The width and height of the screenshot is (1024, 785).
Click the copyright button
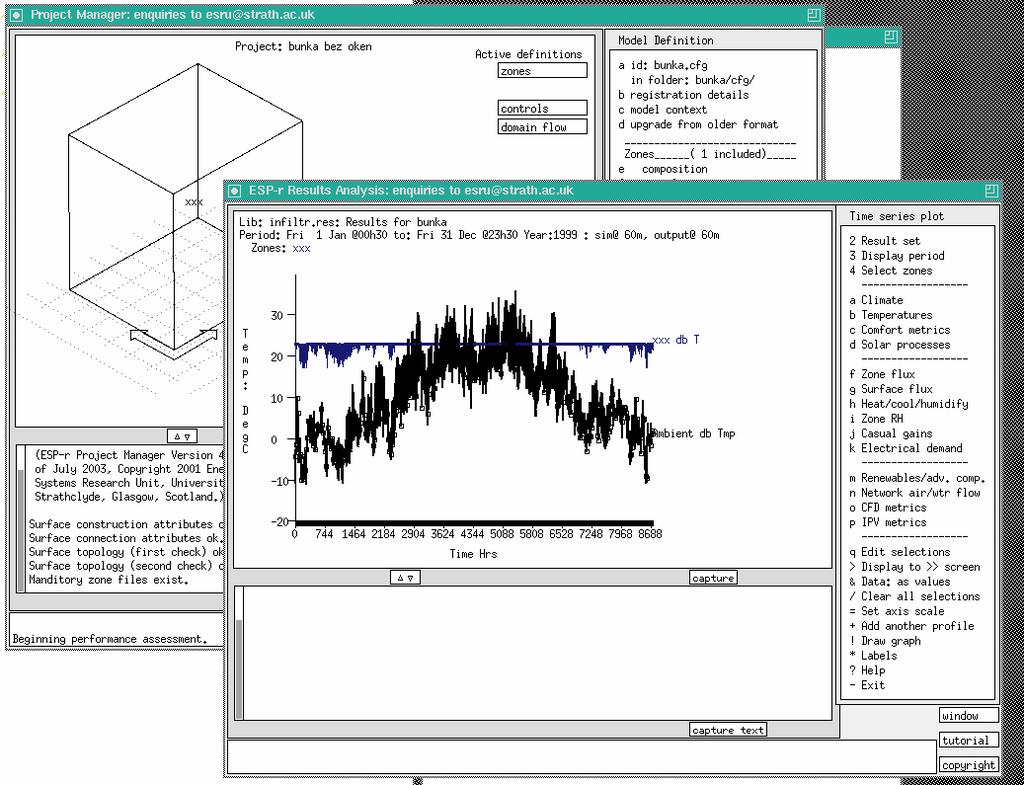(x=969, y=764)
